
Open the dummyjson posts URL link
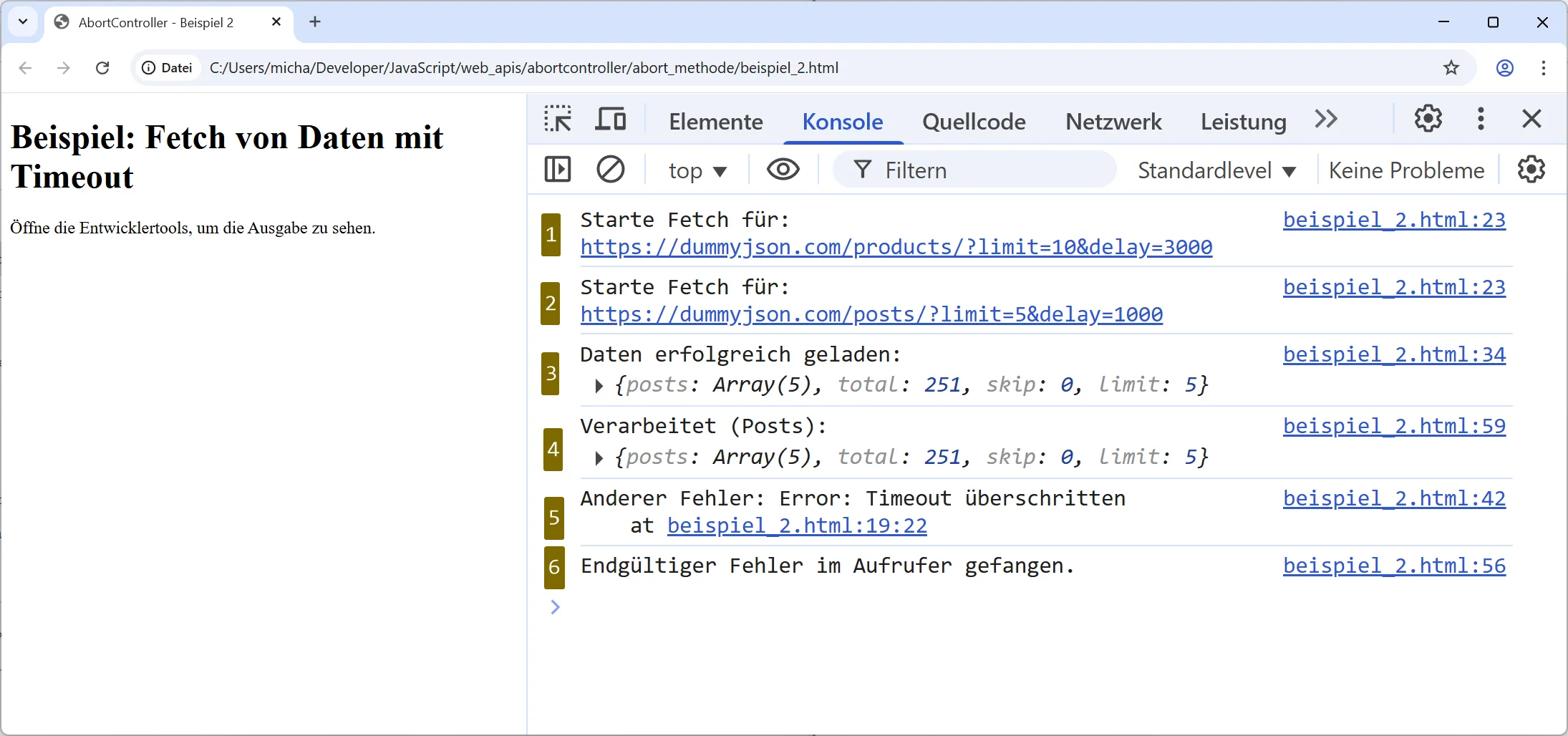[871, 314]
